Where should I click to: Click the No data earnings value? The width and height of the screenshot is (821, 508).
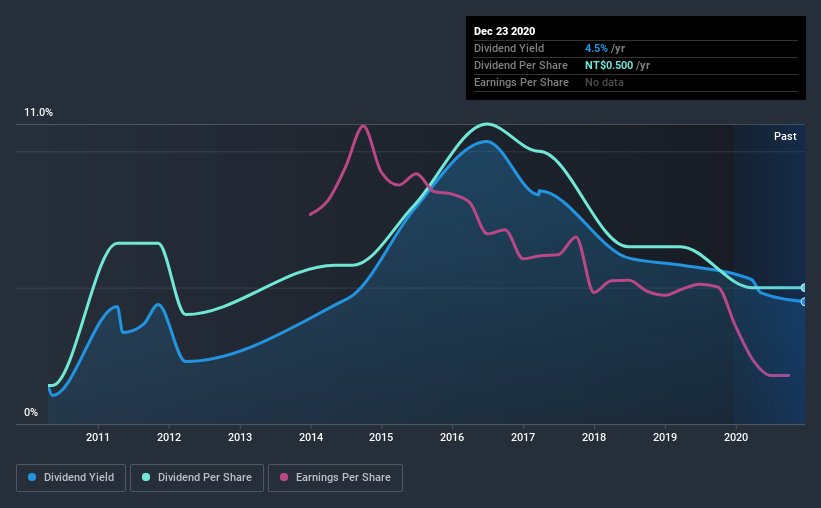point(604,82)
